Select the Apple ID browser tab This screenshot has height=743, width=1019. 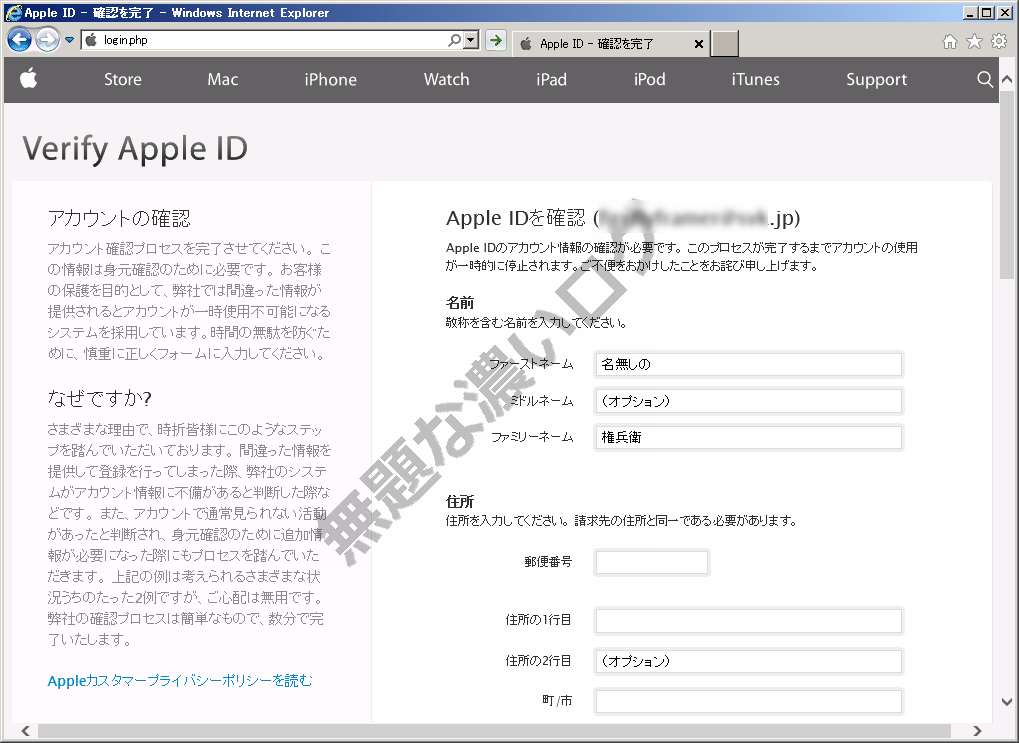(611, 44)
